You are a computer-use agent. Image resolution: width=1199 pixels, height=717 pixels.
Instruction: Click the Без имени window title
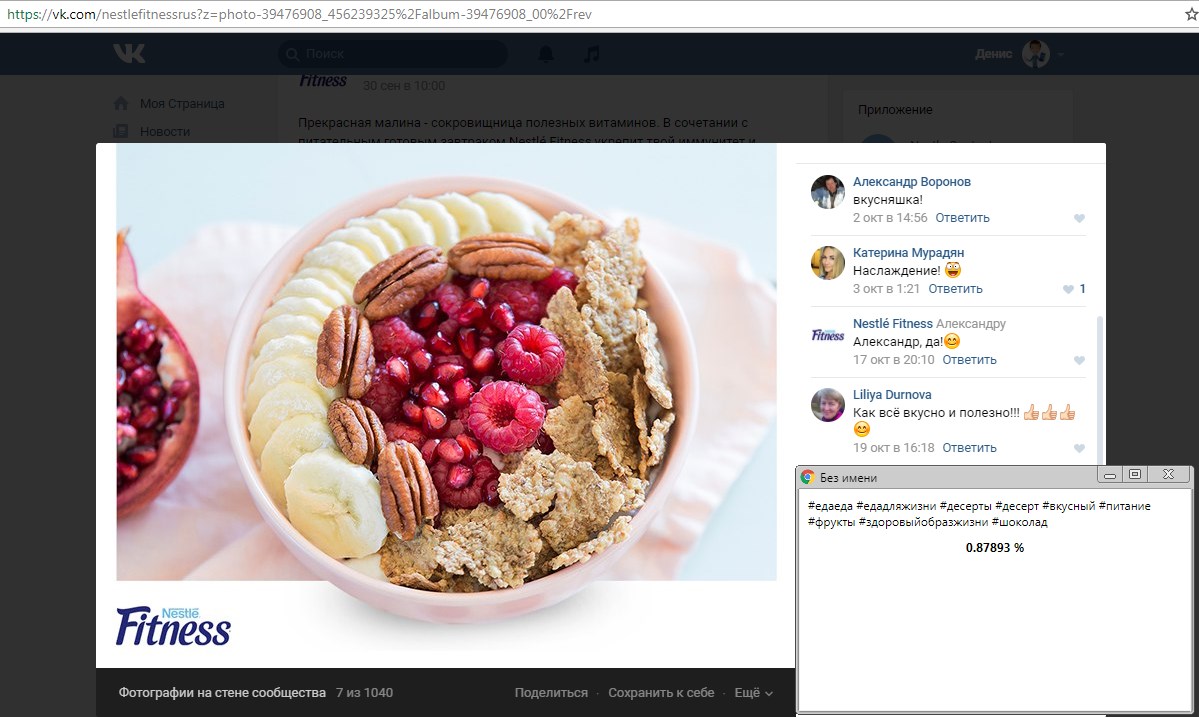848,478
